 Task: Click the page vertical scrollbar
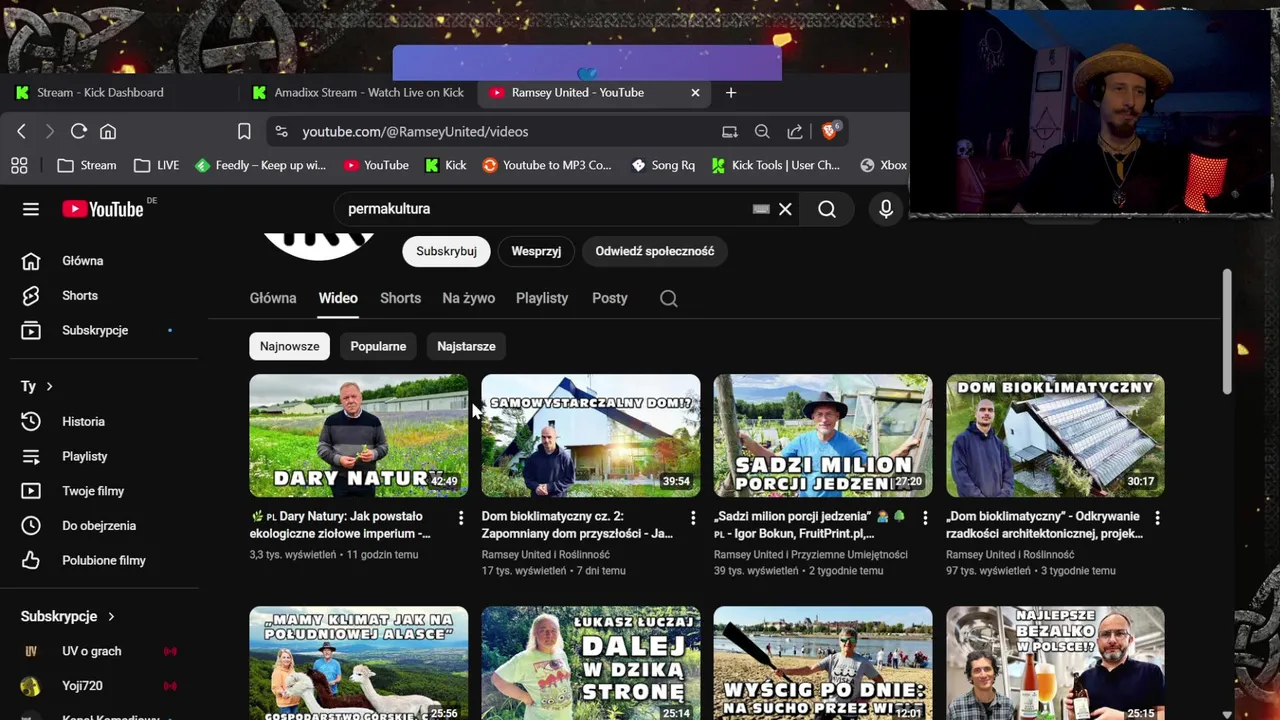(x=1227, y=332)
